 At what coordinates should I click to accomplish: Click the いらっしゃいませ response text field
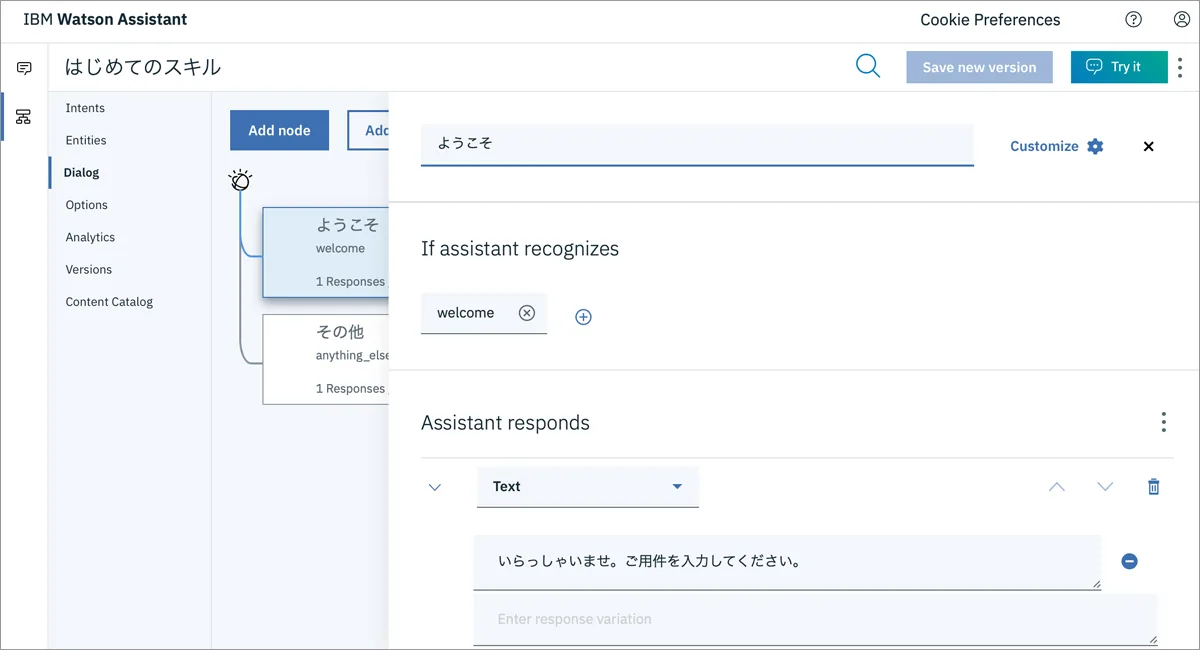point(787,562)
